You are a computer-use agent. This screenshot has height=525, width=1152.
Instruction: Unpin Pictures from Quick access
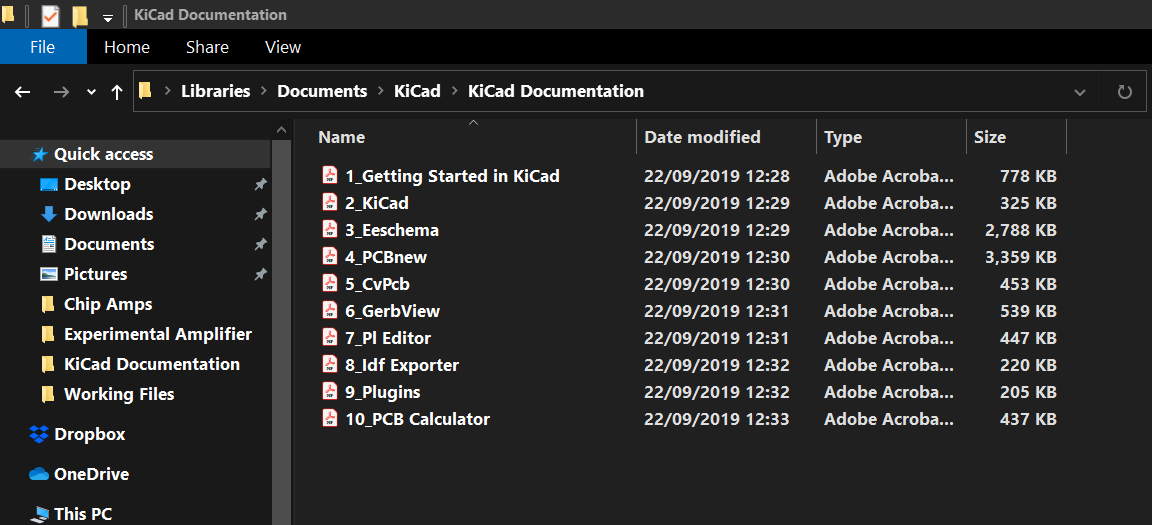click(260, 275)
